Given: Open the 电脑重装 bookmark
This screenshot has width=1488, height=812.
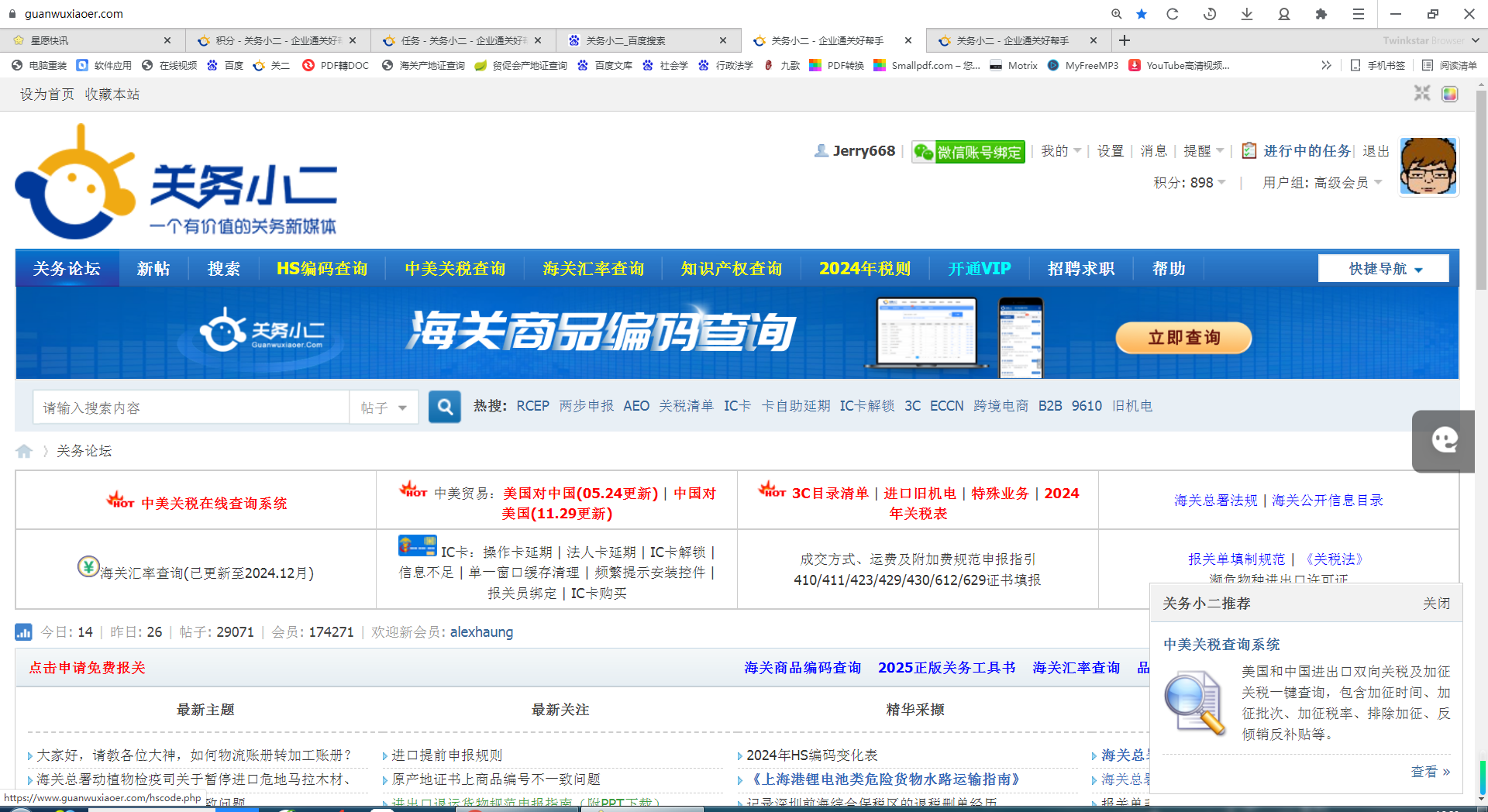Looking at the screenshot, I should [x=40, y=65].
